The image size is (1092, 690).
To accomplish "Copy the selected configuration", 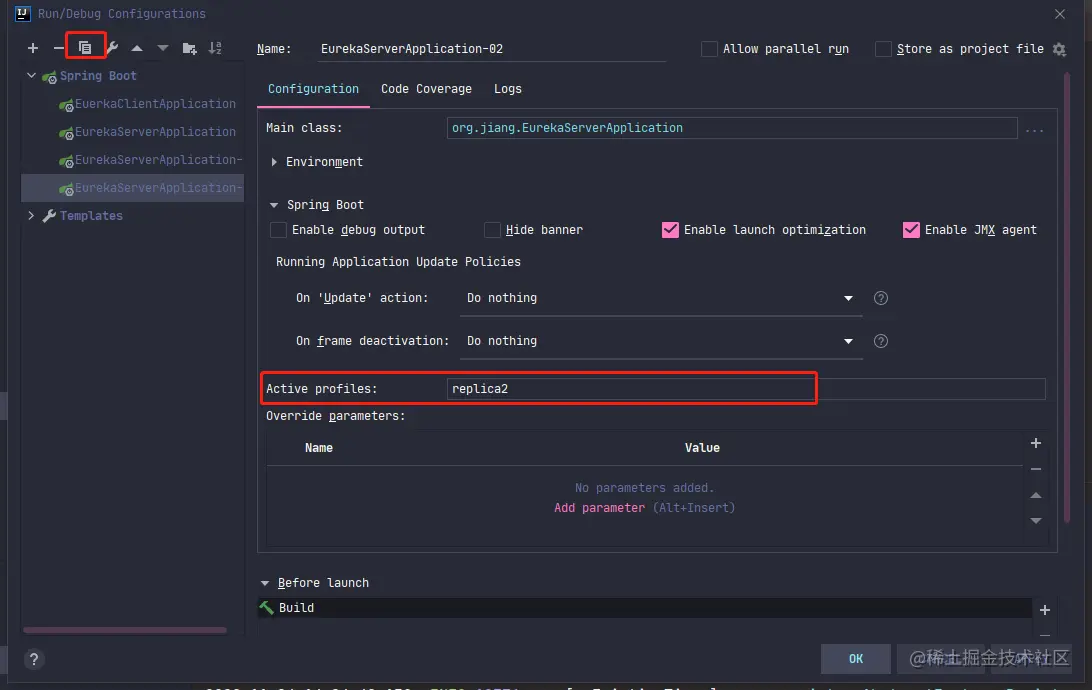I will tap(85, 48).
